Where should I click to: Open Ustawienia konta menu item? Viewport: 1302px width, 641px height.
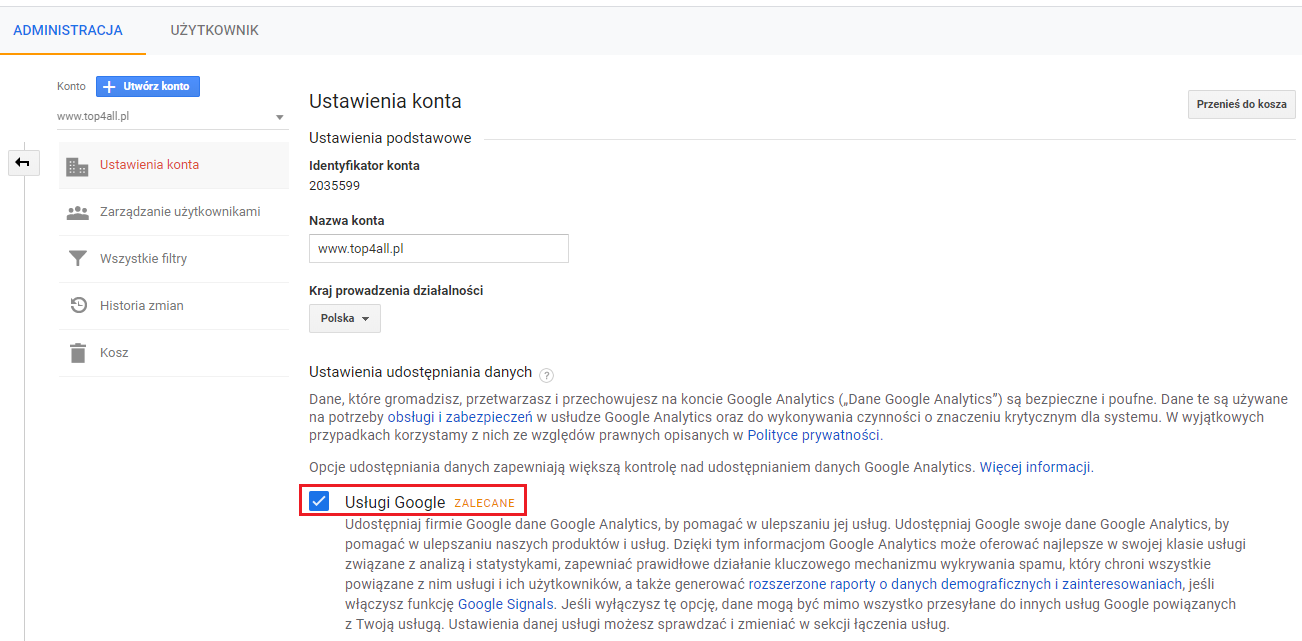pos(174,165)
